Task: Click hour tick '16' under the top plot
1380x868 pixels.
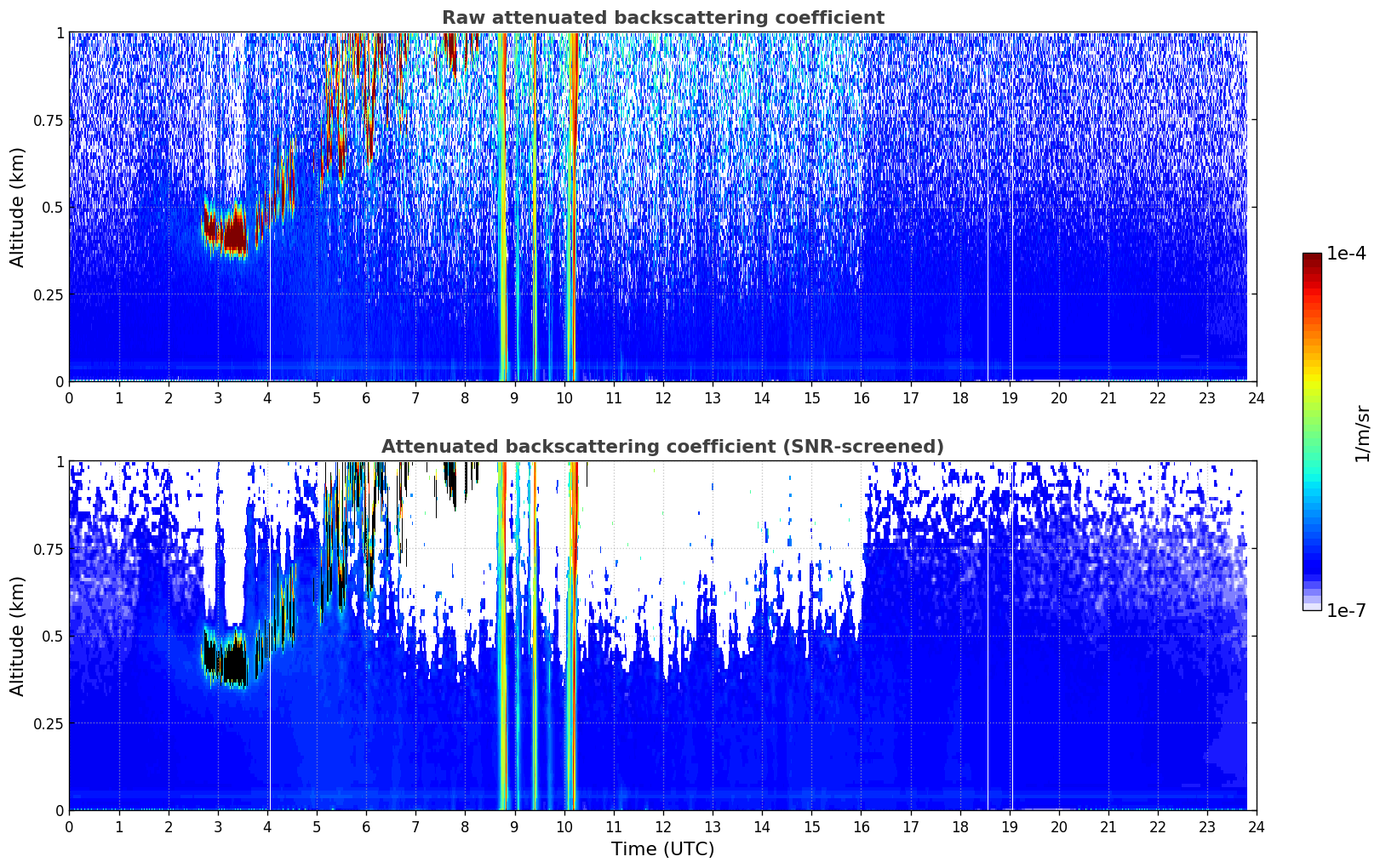Action: point(861,397)
